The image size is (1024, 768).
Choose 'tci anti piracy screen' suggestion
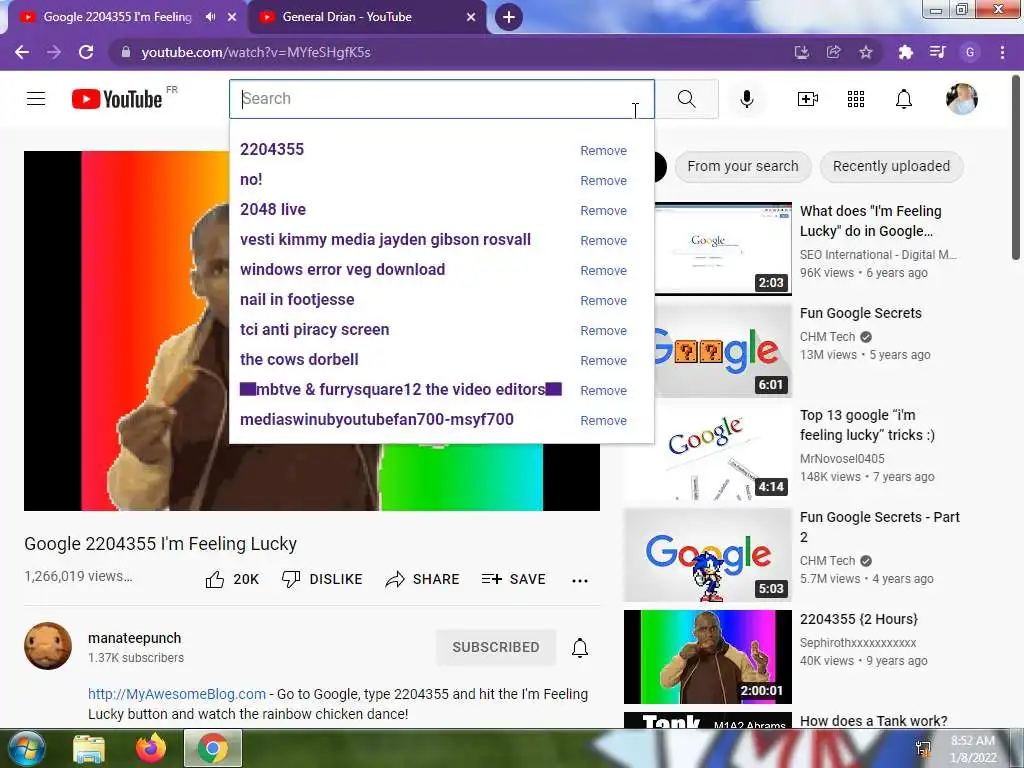pos(314,330)
